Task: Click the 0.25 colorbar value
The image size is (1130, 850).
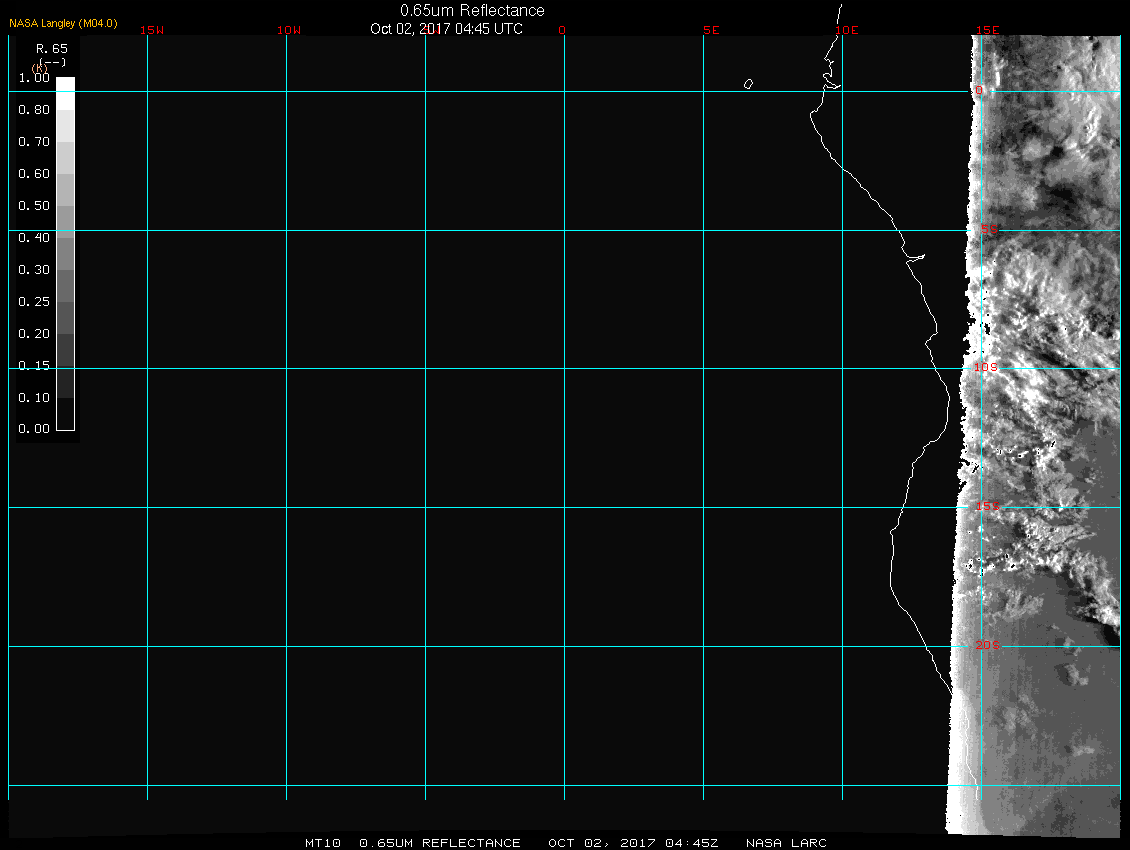Action: pos(34,302)
